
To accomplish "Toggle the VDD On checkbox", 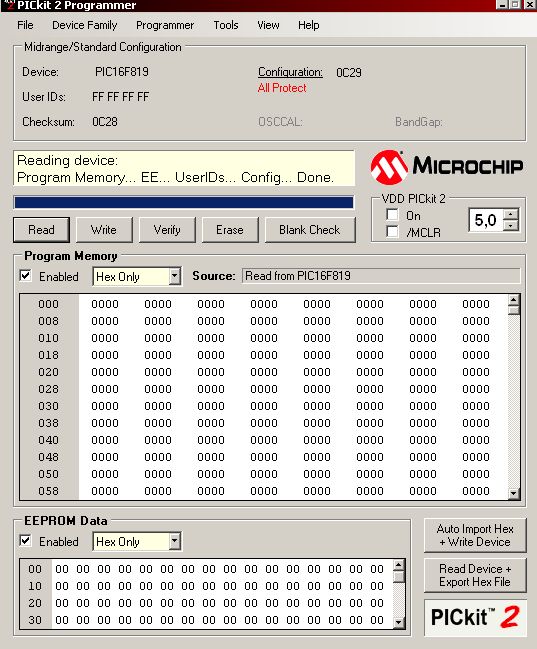I will (x=392, y=215).
